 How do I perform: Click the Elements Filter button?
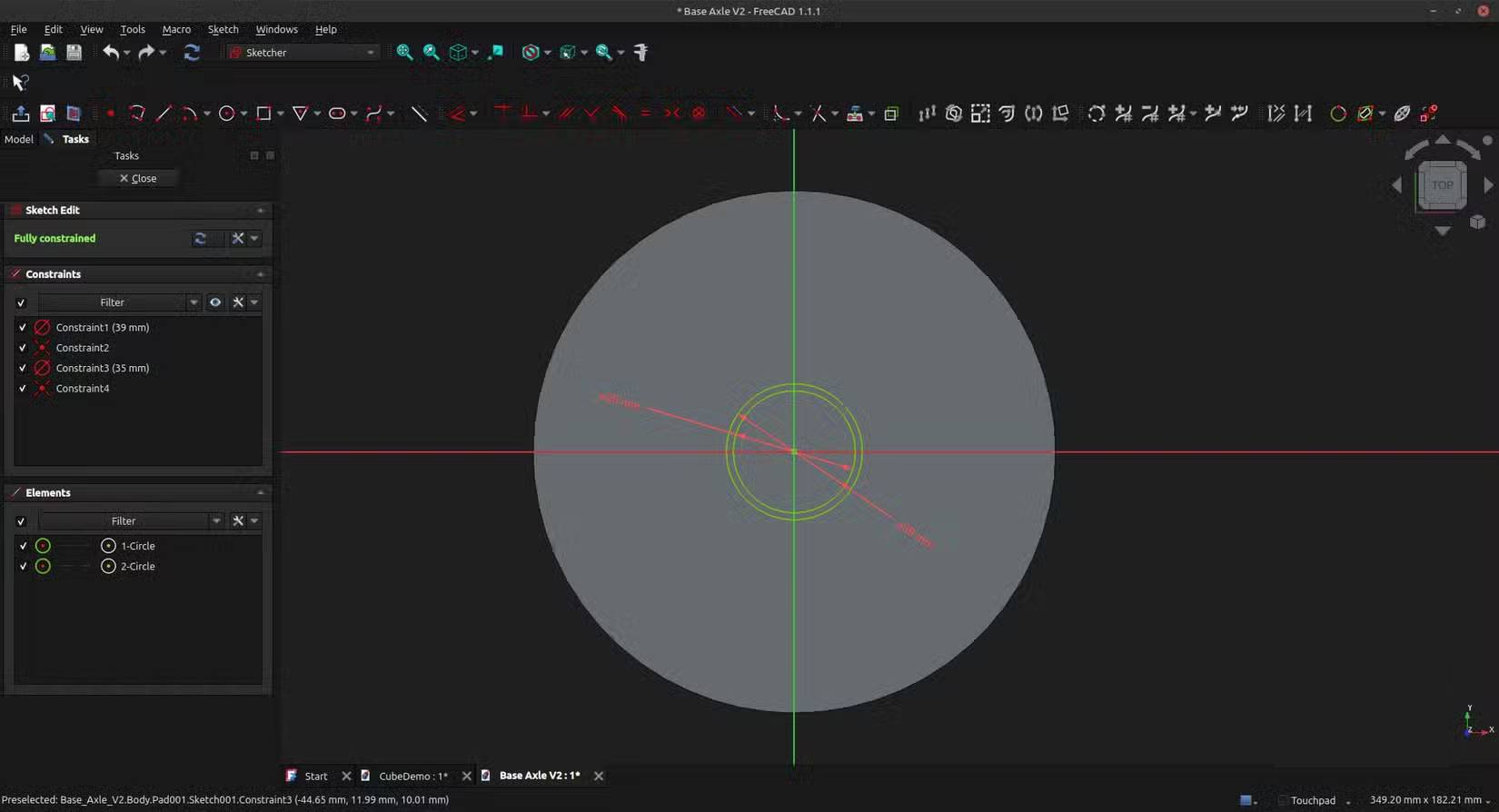click(x=124, y=521)
